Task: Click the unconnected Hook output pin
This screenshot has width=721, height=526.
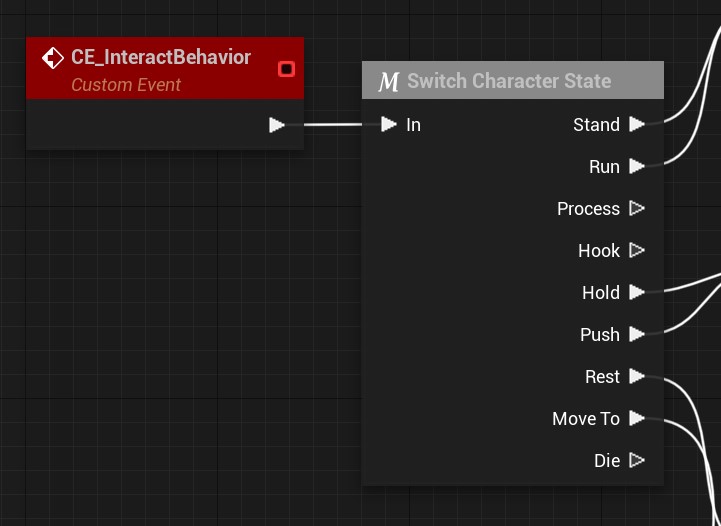Action: tap(637, 251)
